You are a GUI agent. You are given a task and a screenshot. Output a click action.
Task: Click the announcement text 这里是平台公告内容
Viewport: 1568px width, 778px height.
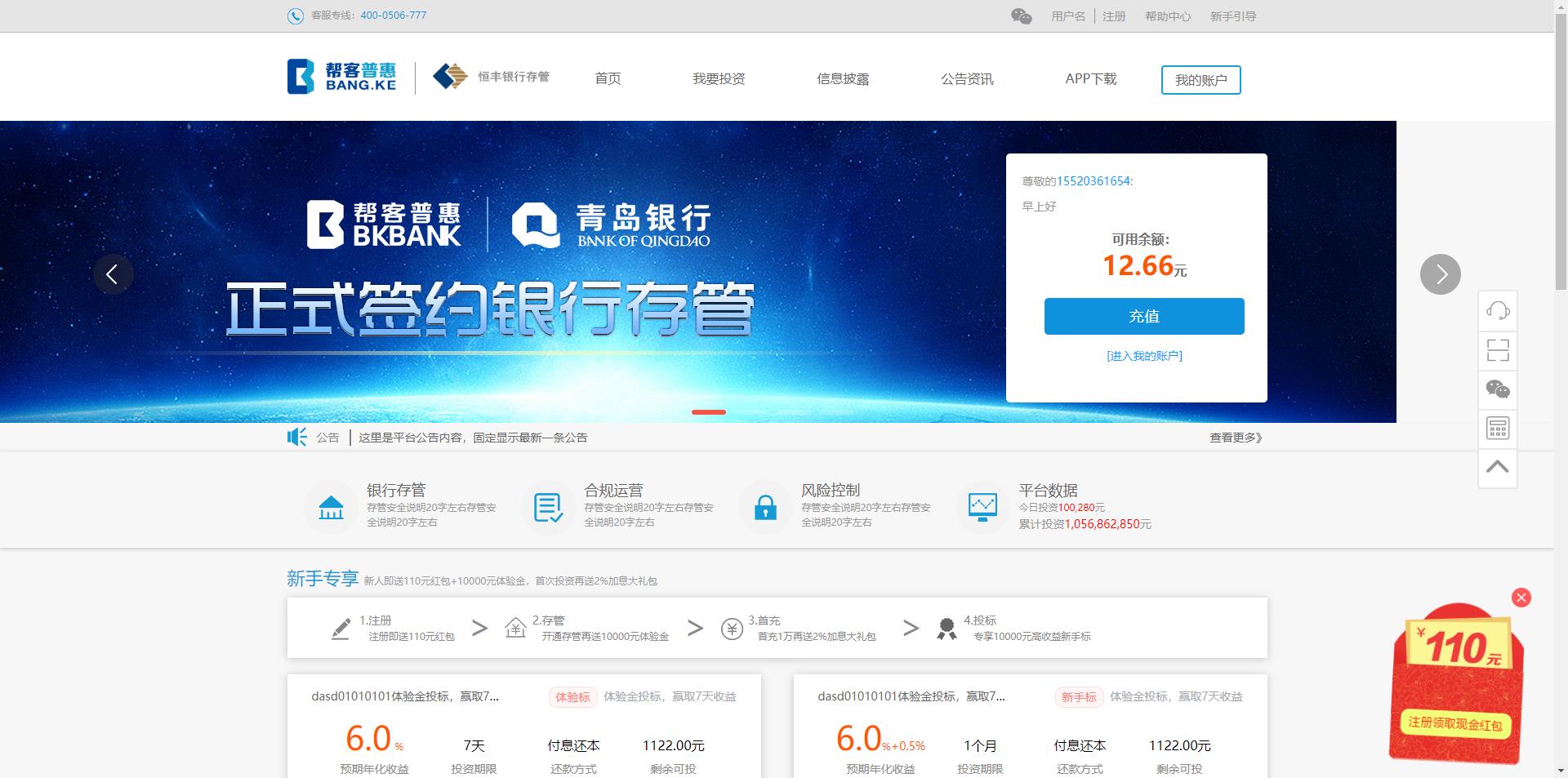(x=473, y=438)
